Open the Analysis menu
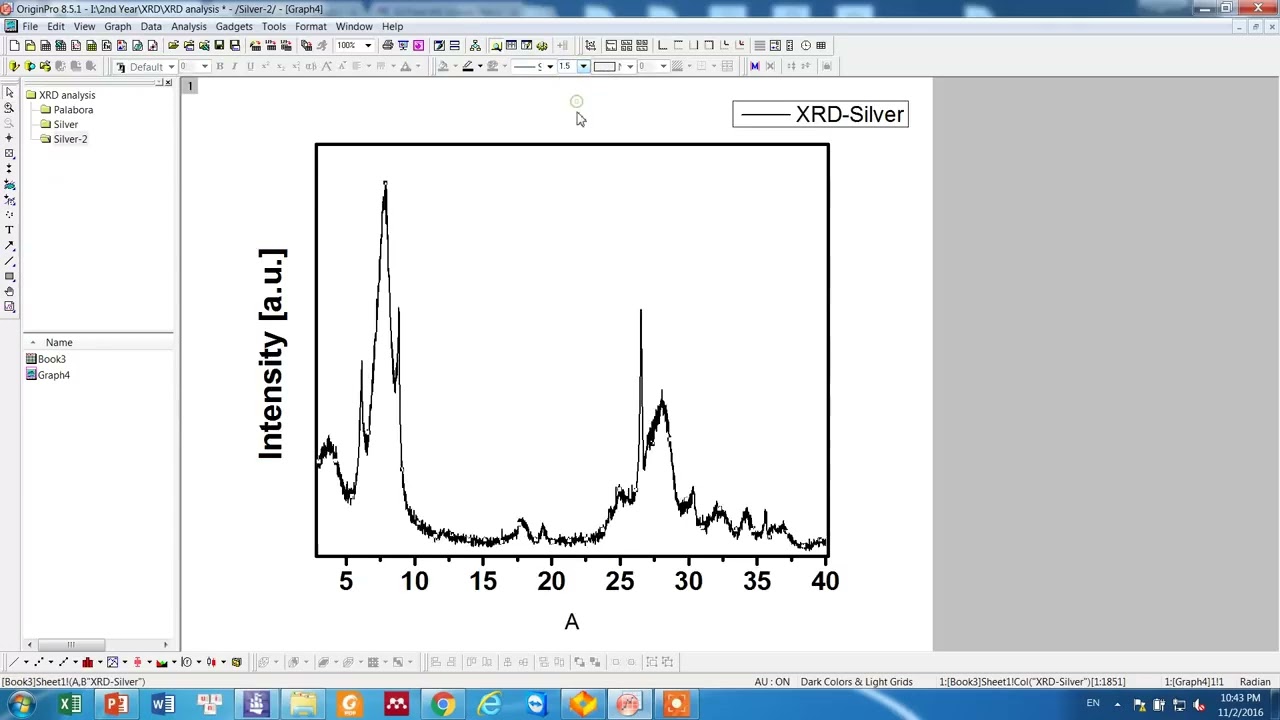The height and width of the screenshot is (720, 1280). coord(188,27)
